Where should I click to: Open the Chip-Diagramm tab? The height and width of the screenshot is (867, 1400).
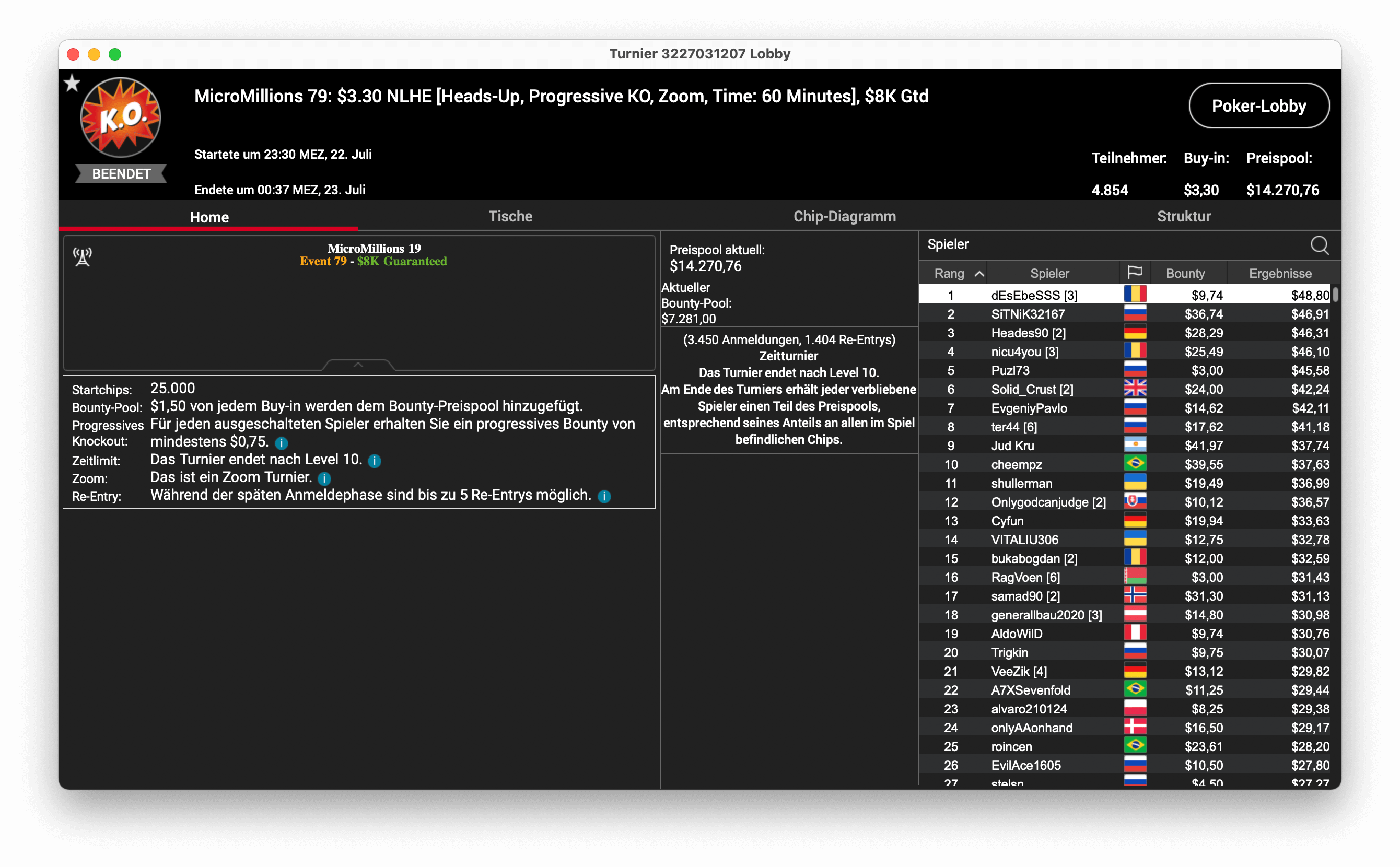[x=844, y=216]
